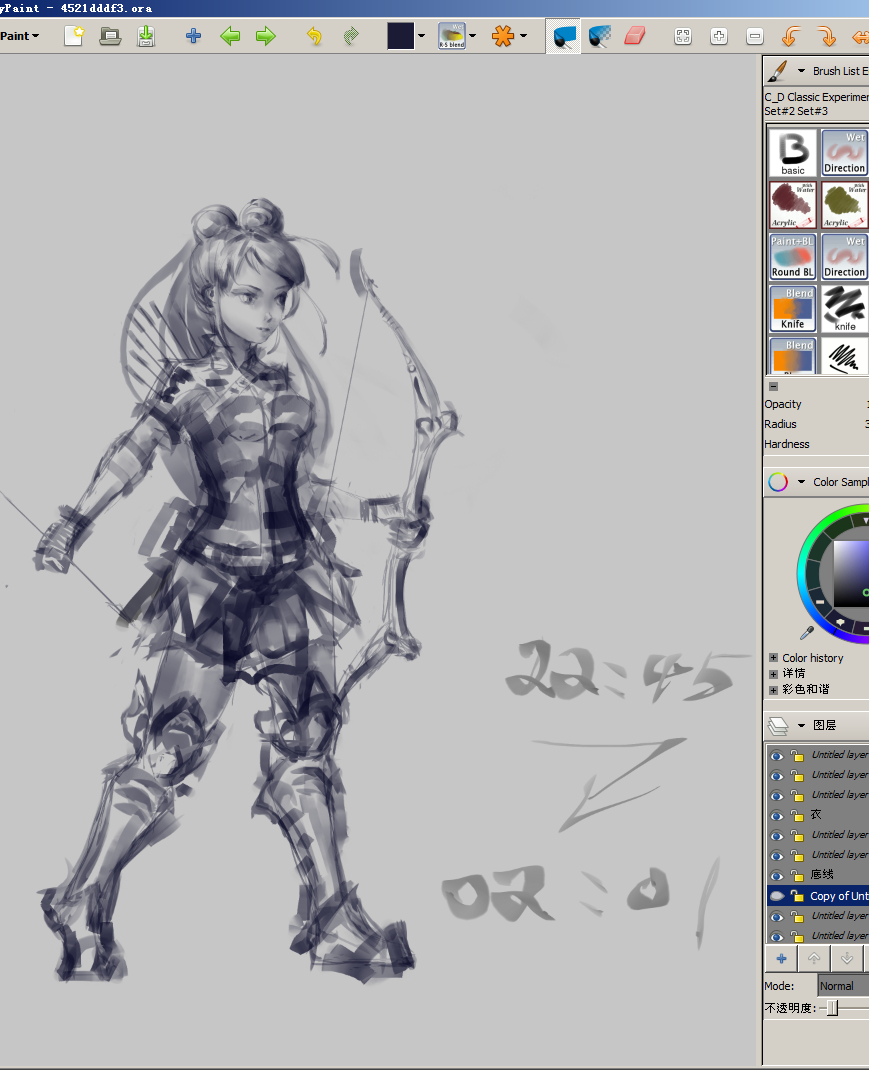Screen dimensions: 869x1073
Task: Move the layer down with the arrow button
Action: [x=847, y=959]
